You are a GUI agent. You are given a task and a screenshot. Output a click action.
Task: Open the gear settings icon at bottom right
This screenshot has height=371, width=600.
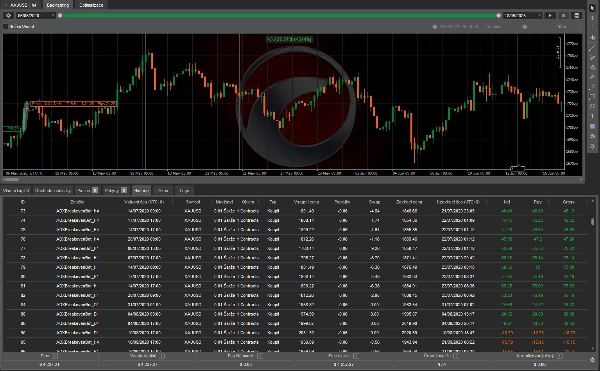592,360
